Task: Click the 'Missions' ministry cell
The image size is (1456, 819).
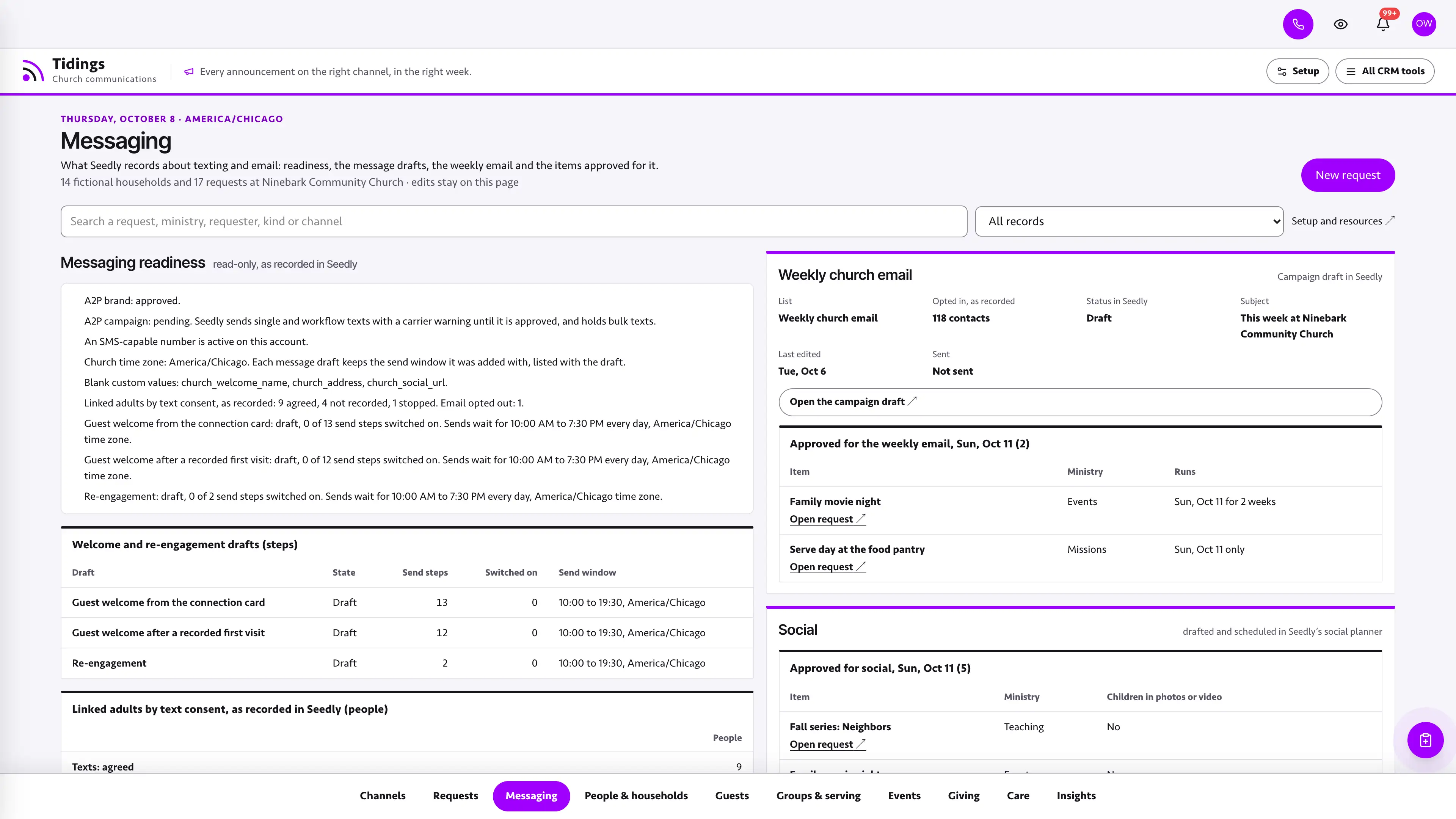Action: [1086, 549]
